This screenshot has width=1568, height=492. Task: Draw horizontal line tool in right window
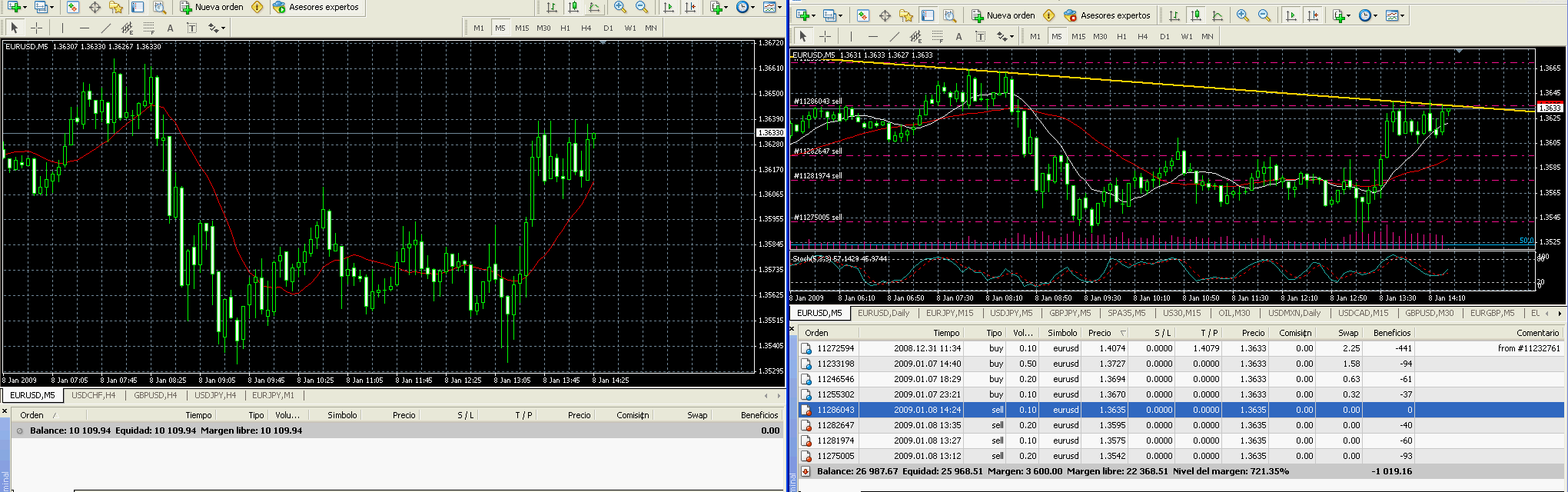872,36
